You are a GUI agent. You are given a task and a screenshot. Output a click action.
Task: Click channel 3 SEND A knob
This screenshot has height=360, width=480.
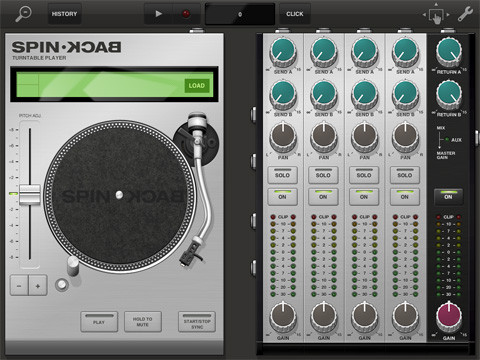coord(365,52)
